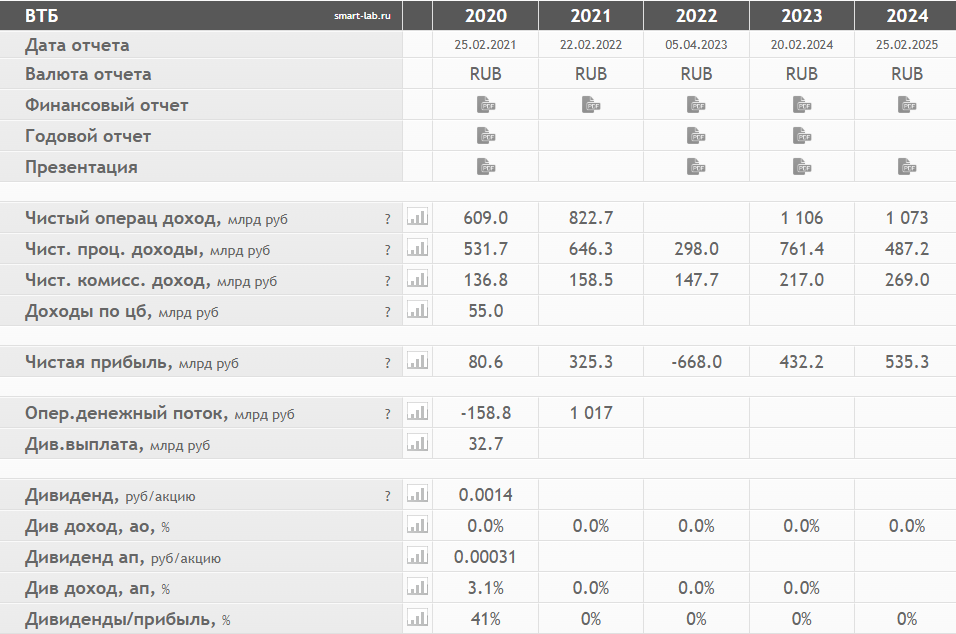Click dividend value 0.0014
This screenshot has width=956, height=634.
tap(485, 495)
